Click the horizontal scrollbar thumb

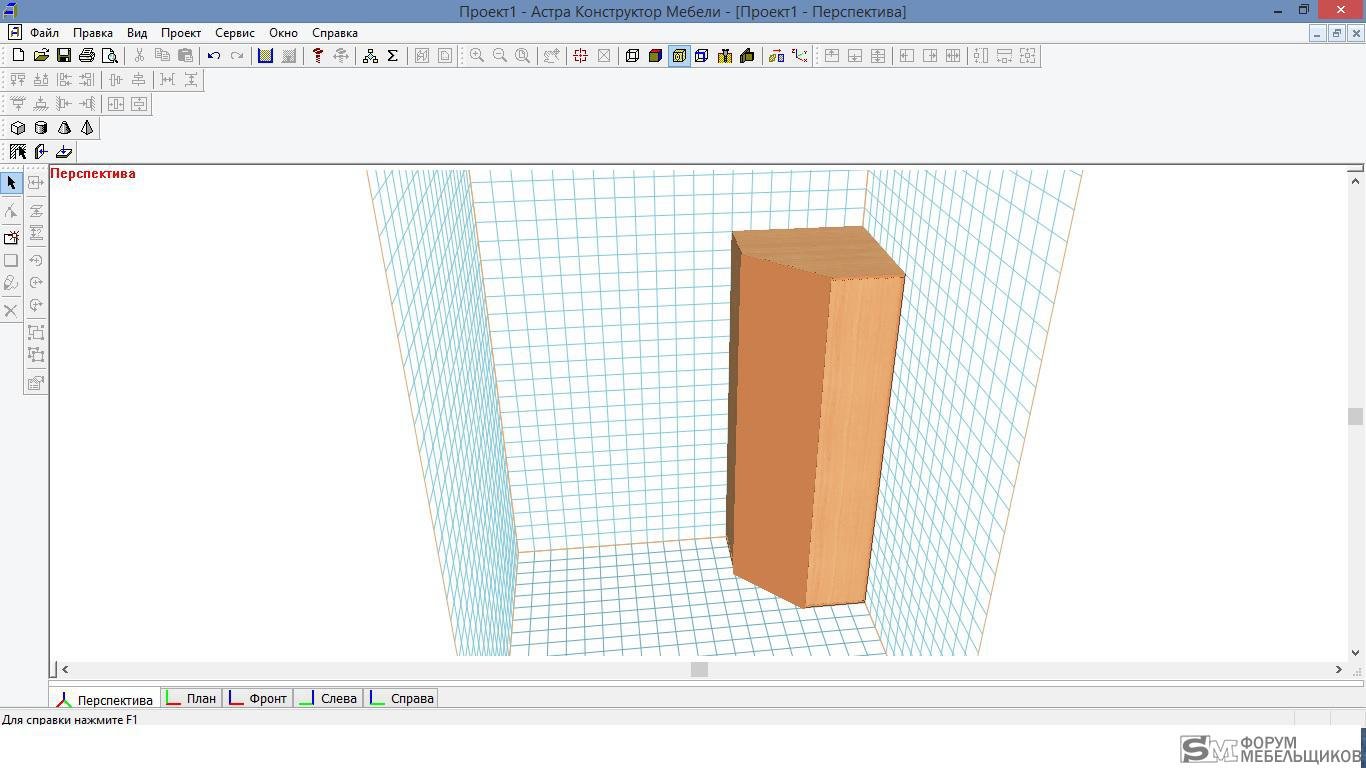(699, 669)
